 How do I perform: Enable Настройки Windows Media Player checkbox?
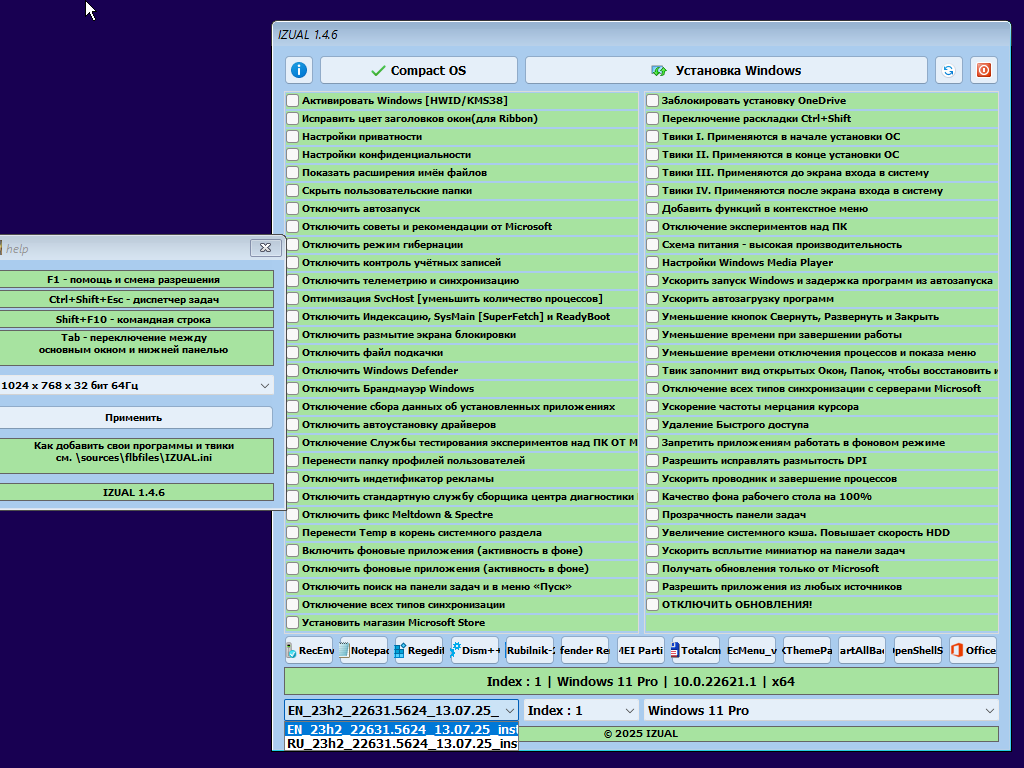tap(652, 263)
